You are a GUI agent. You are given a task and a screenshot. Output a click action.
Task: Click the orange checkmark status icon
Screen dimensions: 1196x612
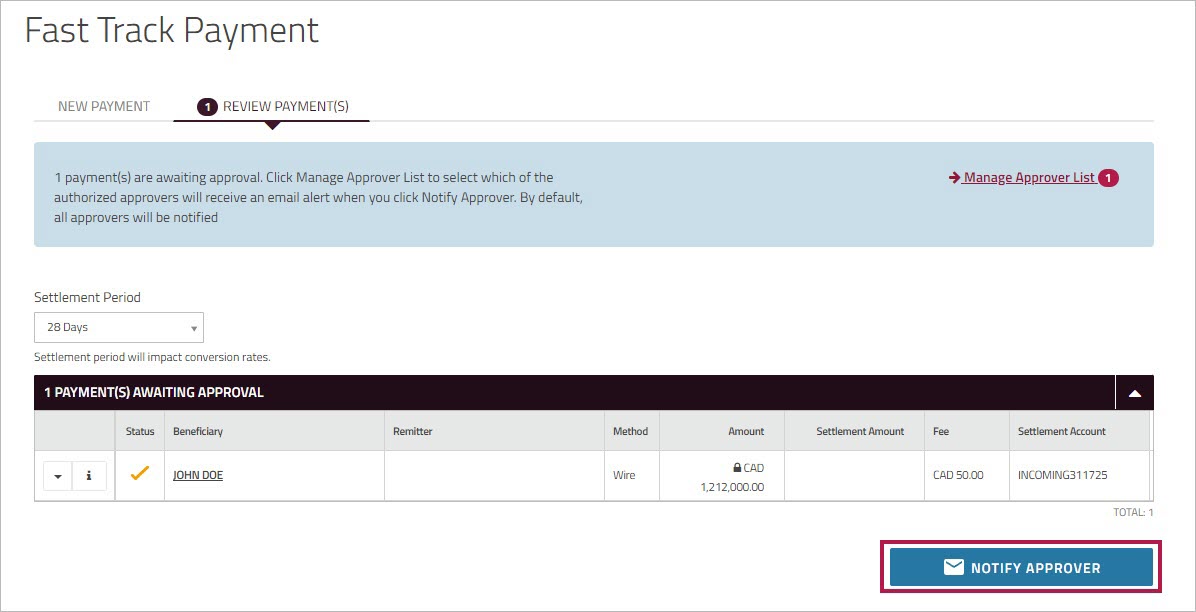pos(140,473)
